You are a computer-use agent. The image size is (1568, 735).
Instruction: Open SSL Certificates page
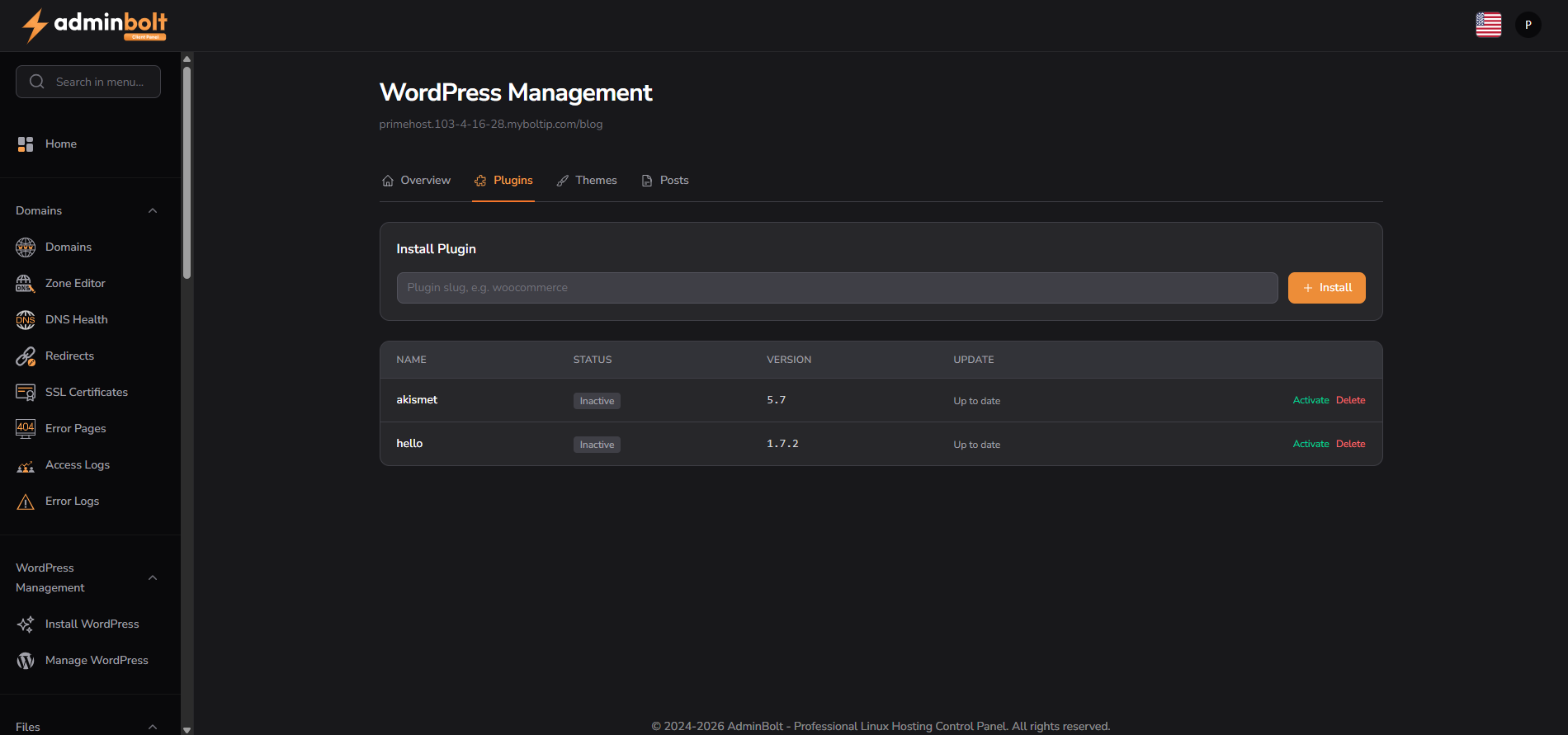pyautogui.click(x=88, y=392)
